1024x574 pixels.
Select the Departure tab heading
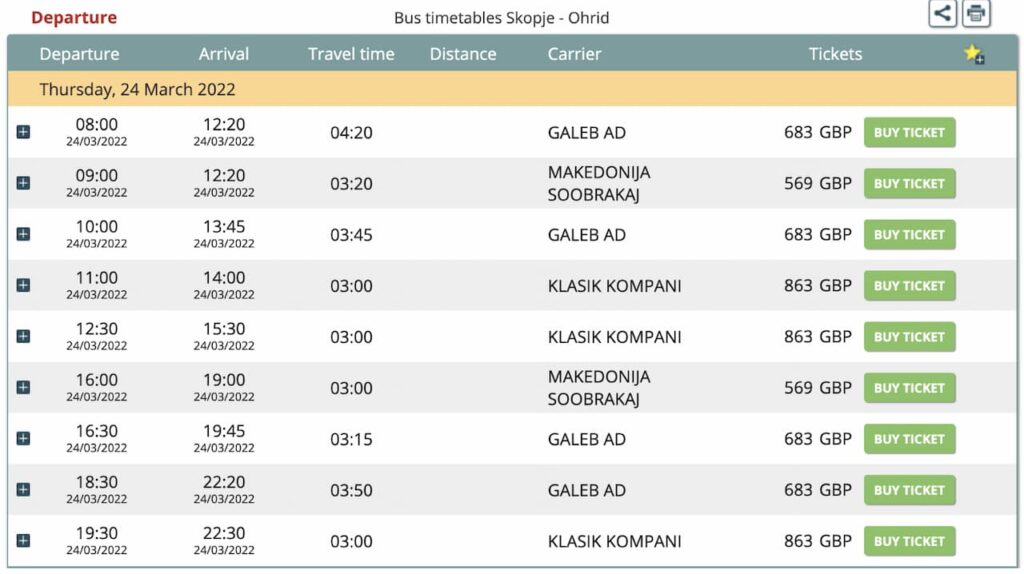[x=74, y=18]
